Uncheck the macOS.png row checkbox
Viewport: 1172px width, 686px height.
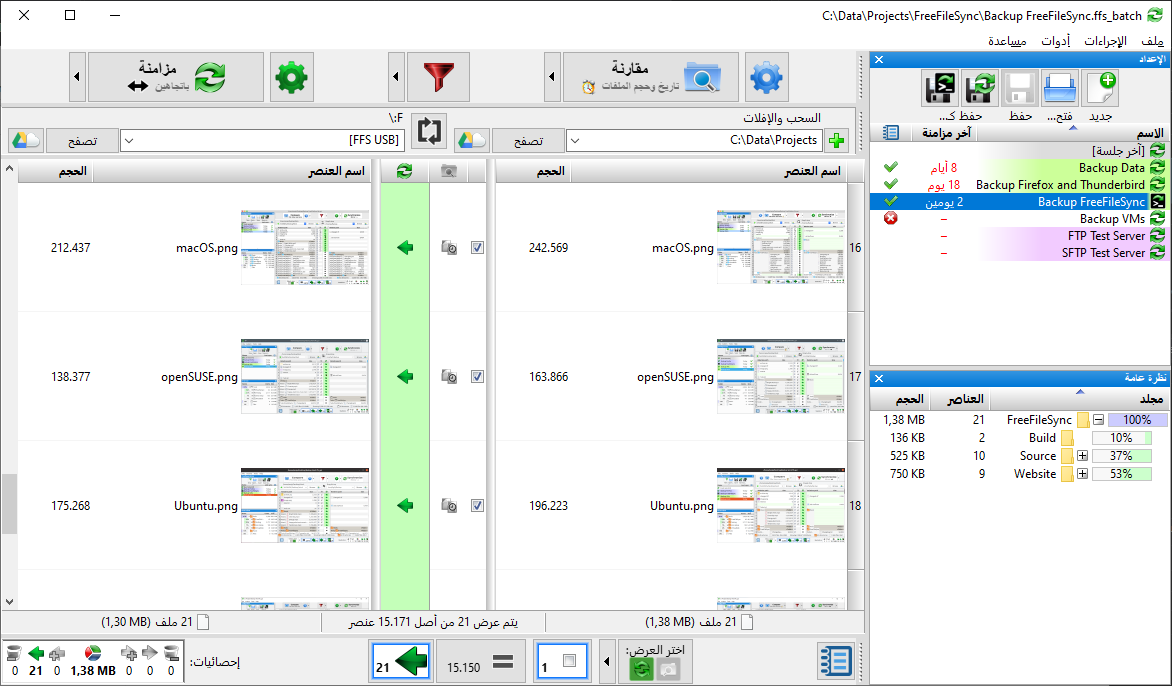pos(477,247)
